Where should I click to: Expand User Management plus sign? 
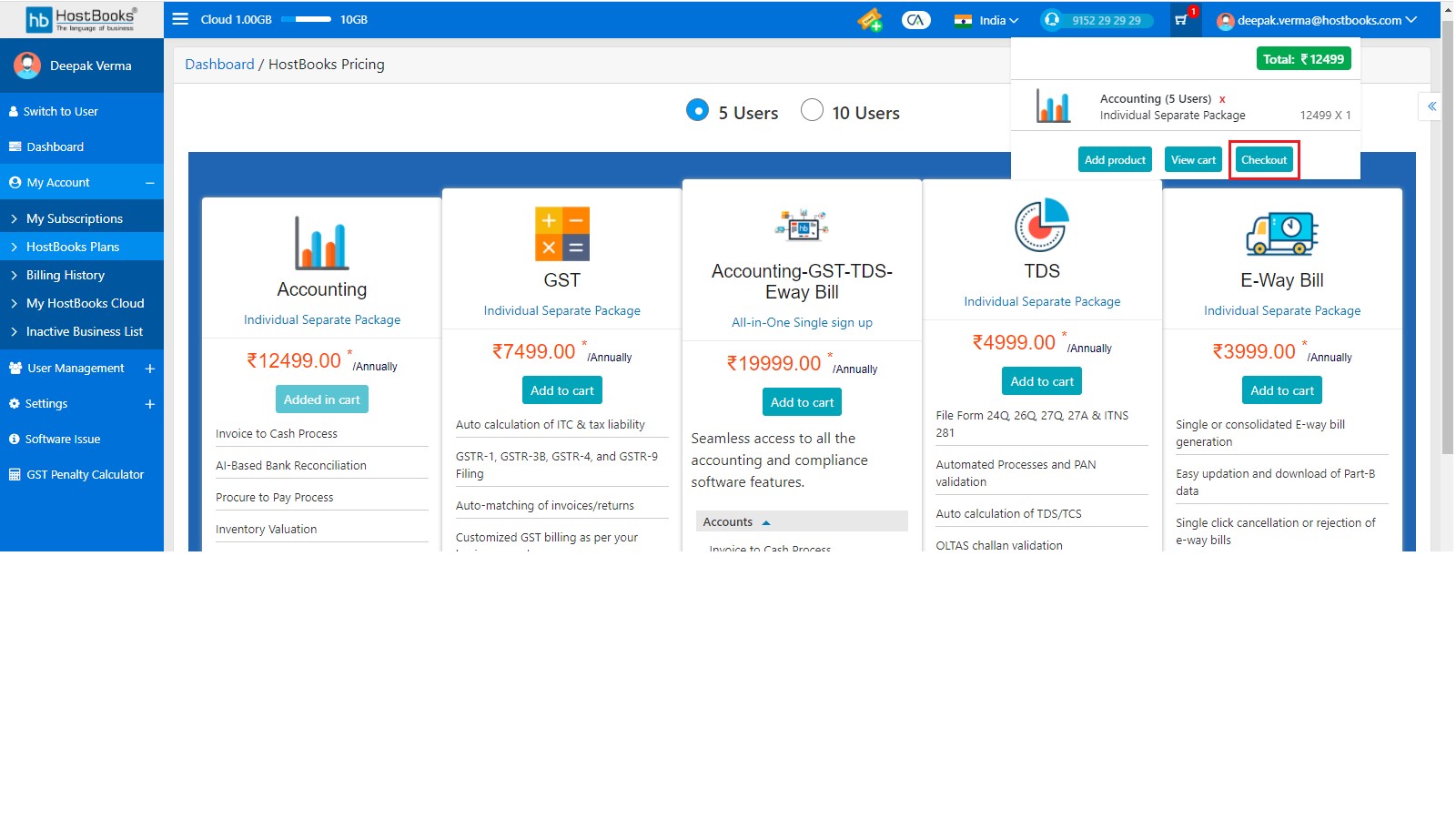point(150,369)
